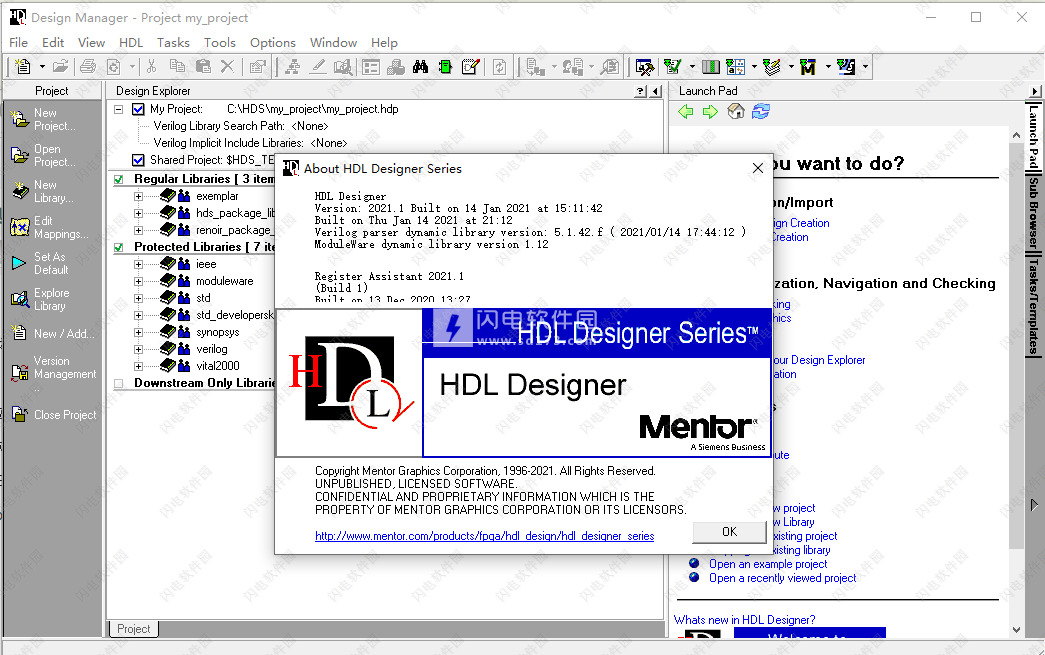1045x655 pixels.
Task: Click the green chip component toolbar icon
Action: [x=445, y=67]
